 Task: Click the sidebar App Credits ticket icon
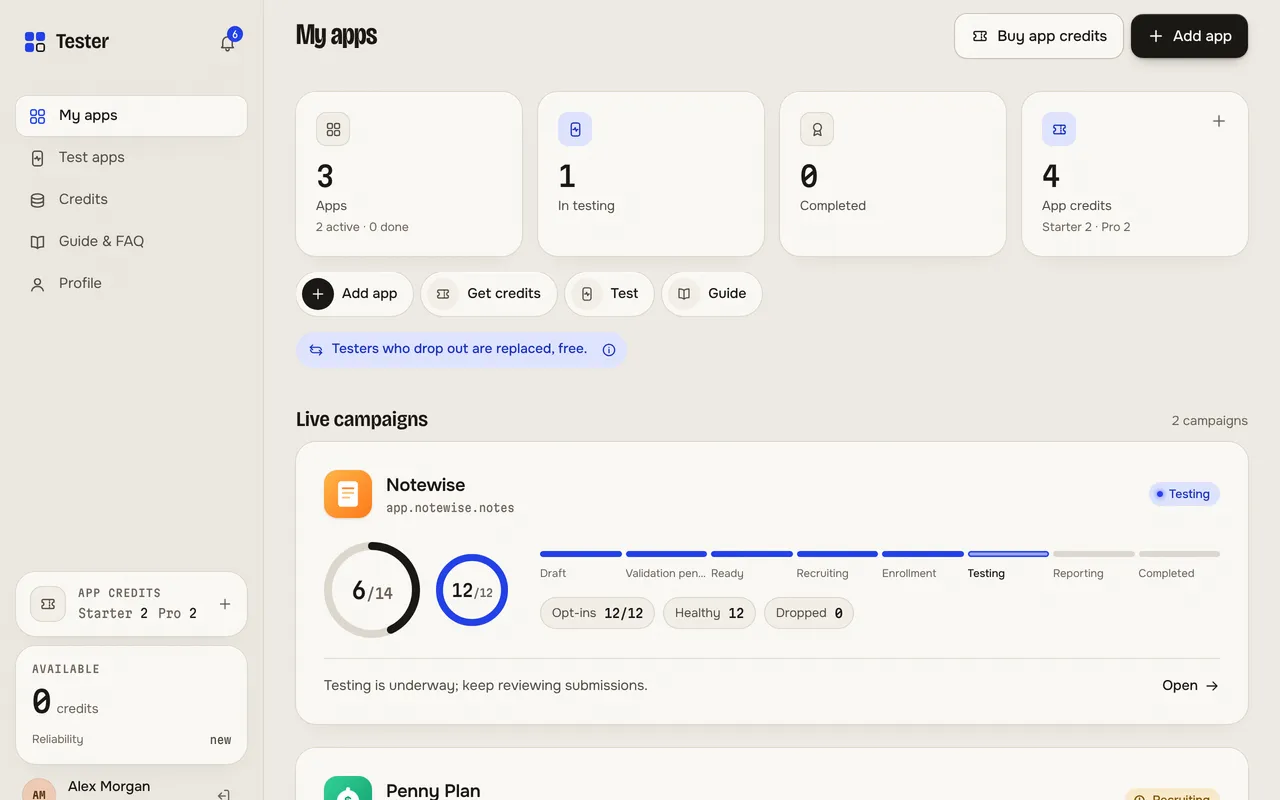point(47,604)
